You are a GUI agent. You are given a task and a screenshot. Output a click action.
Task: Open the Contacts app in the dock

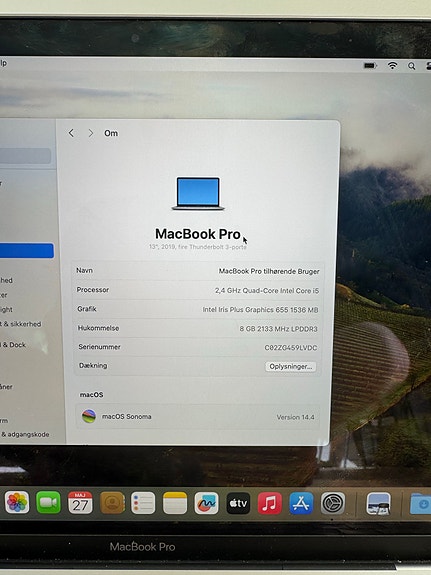click(x=112, y=503)
